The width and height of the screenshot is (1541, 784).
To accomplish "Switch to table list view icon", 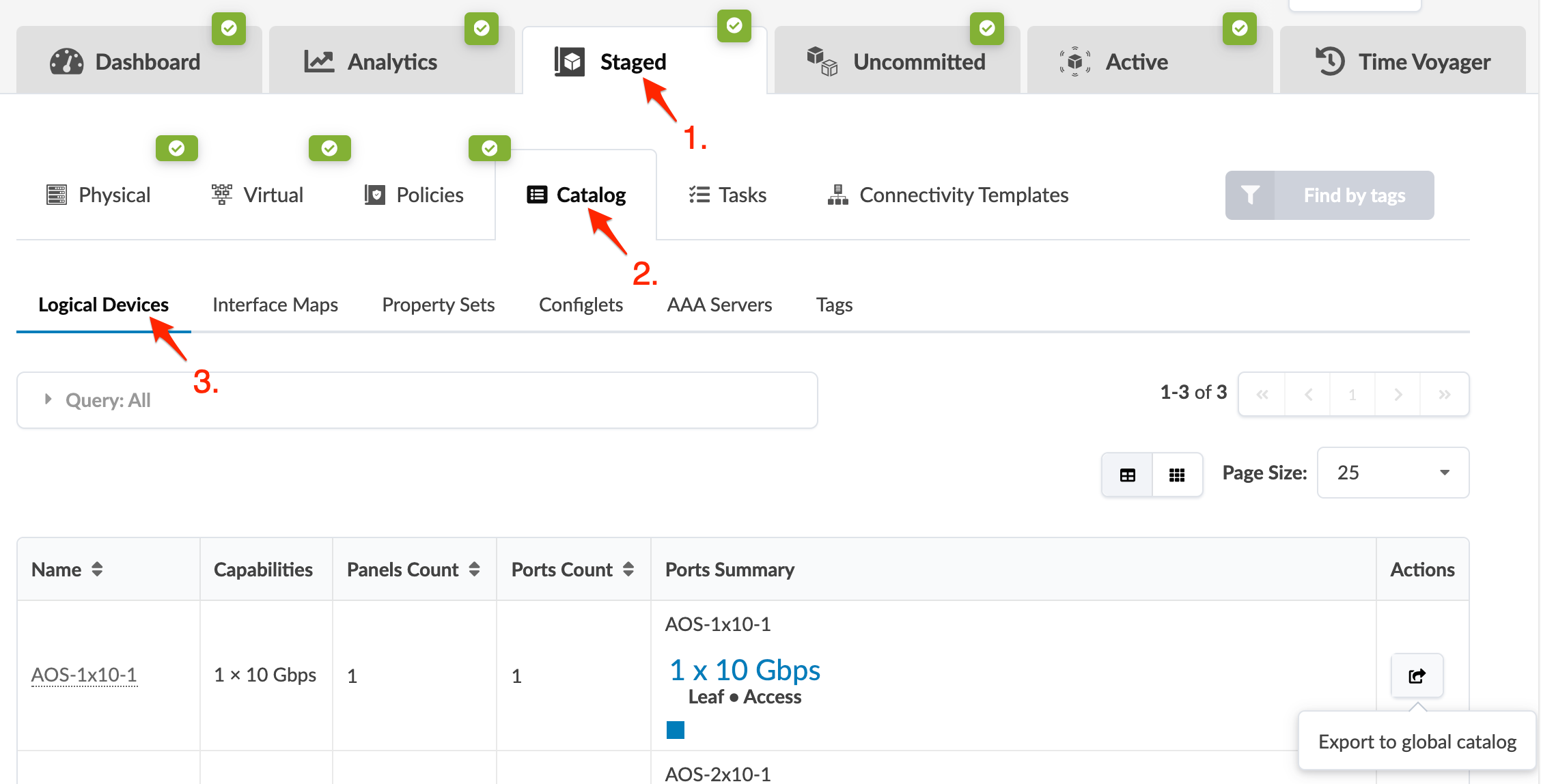I will [x=1127, y=475].
